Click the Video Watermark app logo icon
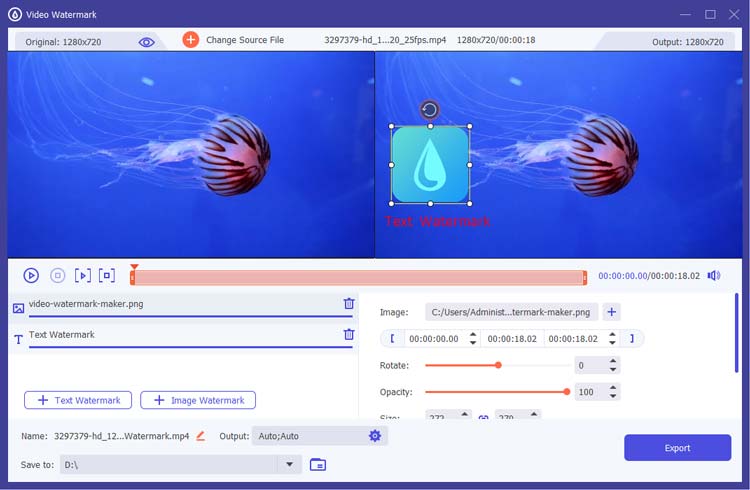Screen dimensions: 750x490 [15, 15]
